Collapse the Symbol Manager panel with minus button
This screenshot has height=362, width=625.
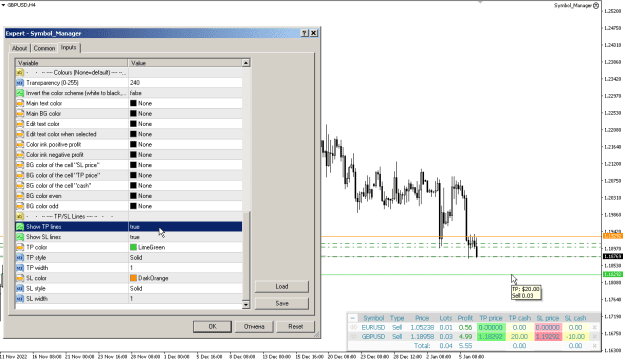point(352,318)
